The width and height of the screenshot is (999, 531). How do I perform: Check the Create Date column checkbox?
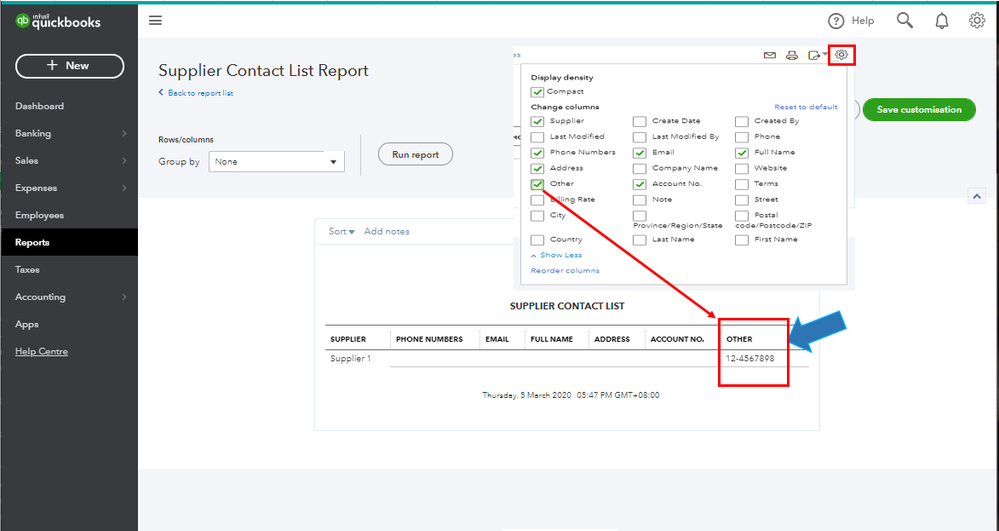(640, 121)
